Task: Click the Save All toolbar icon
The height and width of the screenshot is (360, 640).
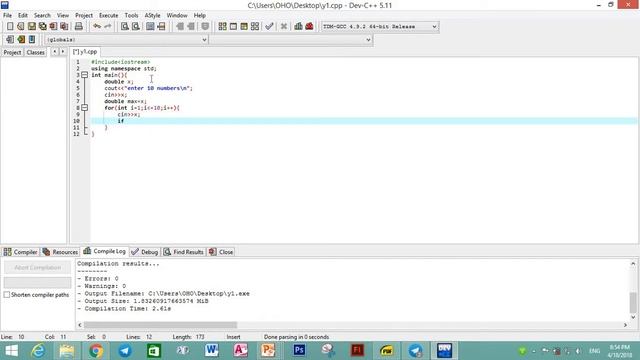Action: (x=42, y=27)
